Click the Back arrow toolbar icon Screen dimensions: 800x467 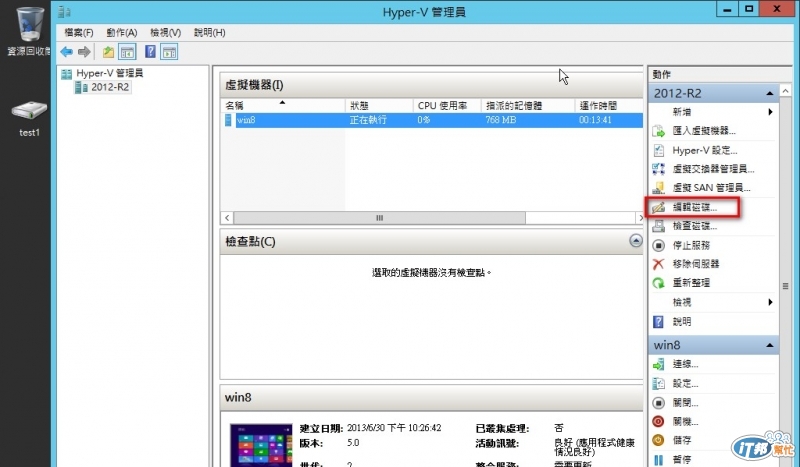tap(66, 52)
